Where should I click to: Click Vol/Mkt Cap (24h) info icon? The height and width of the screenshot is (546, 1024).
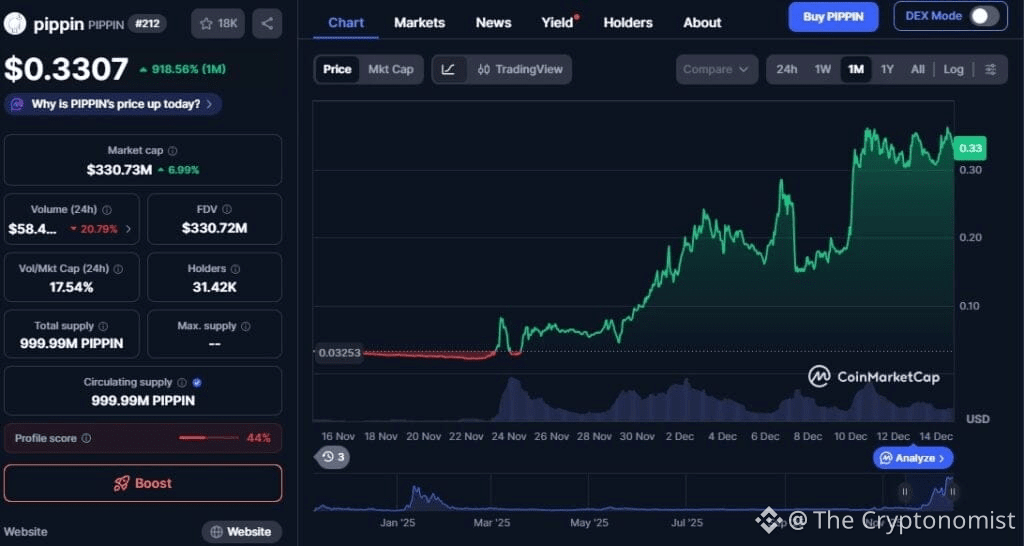click(x=118, y=269)
